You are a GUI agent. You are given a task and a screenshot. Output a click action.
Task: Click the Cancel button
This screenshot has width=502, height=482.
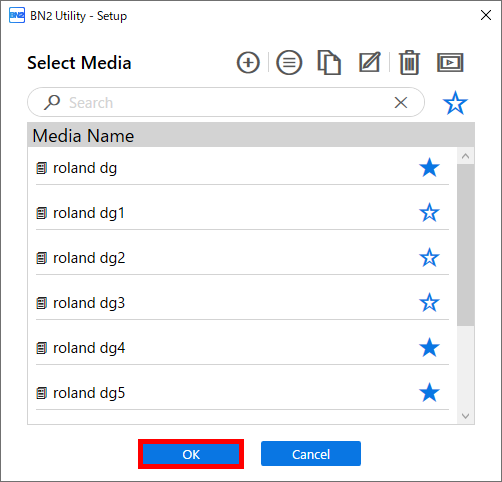(x=311, y=454)
